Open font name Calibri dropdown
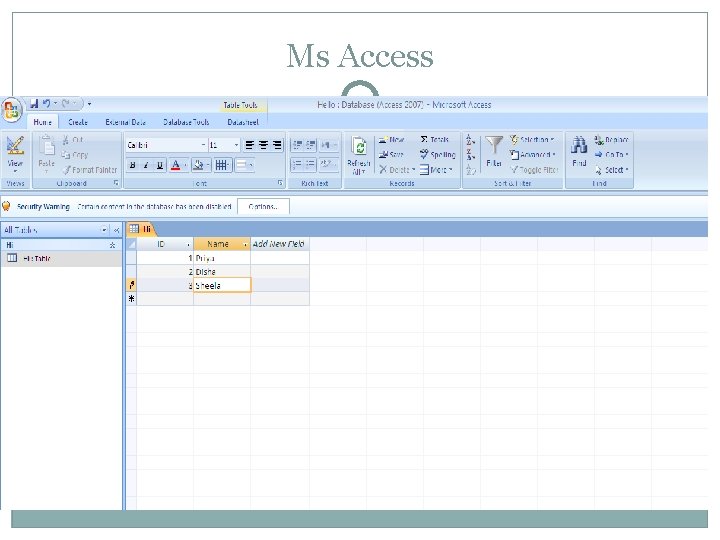Image resolution: width=720 pixels, height=540 pixels. [203, 145]
